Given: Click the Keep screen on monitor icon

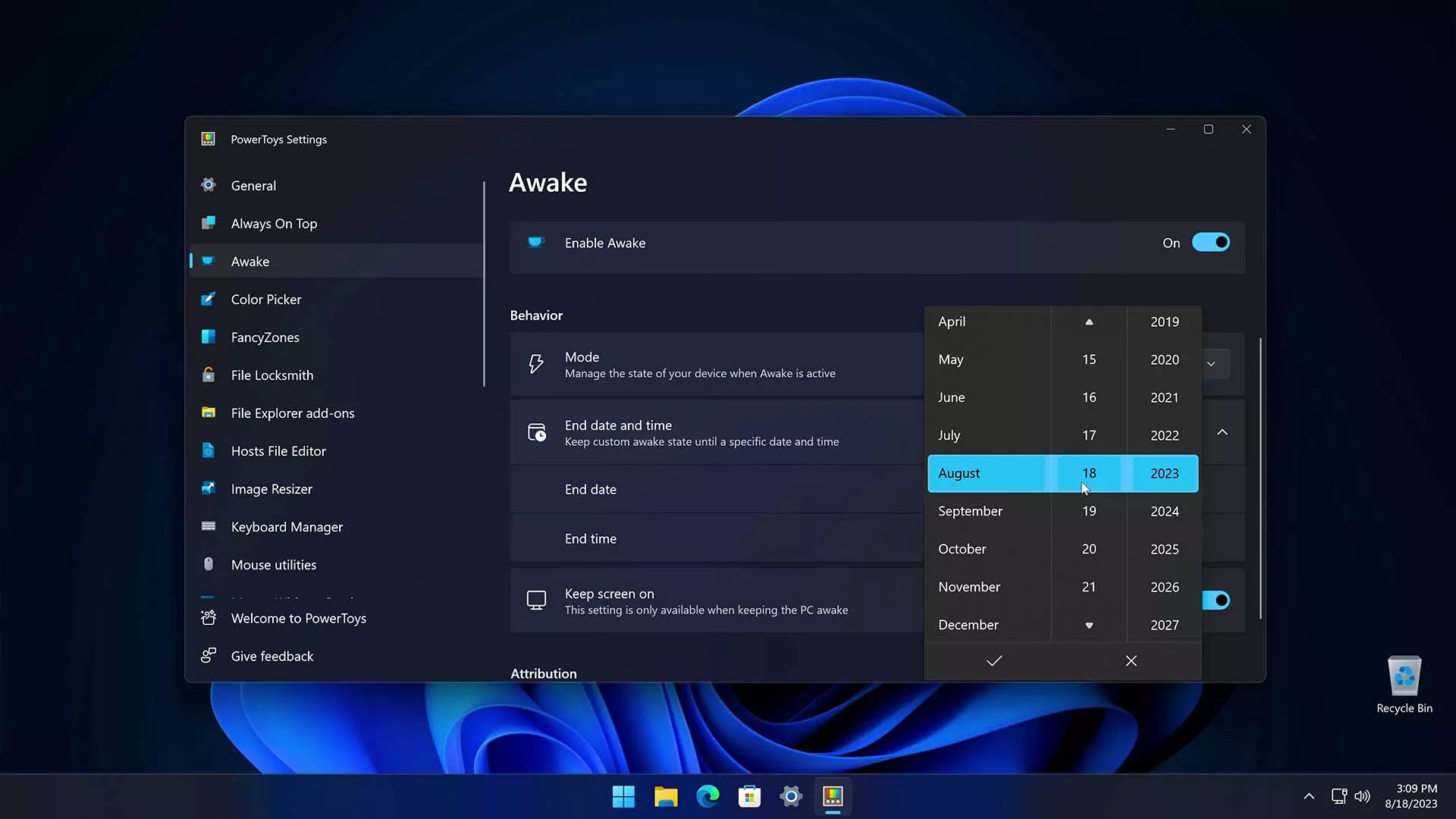Looking at the screenshot, I should click(536, 601).
